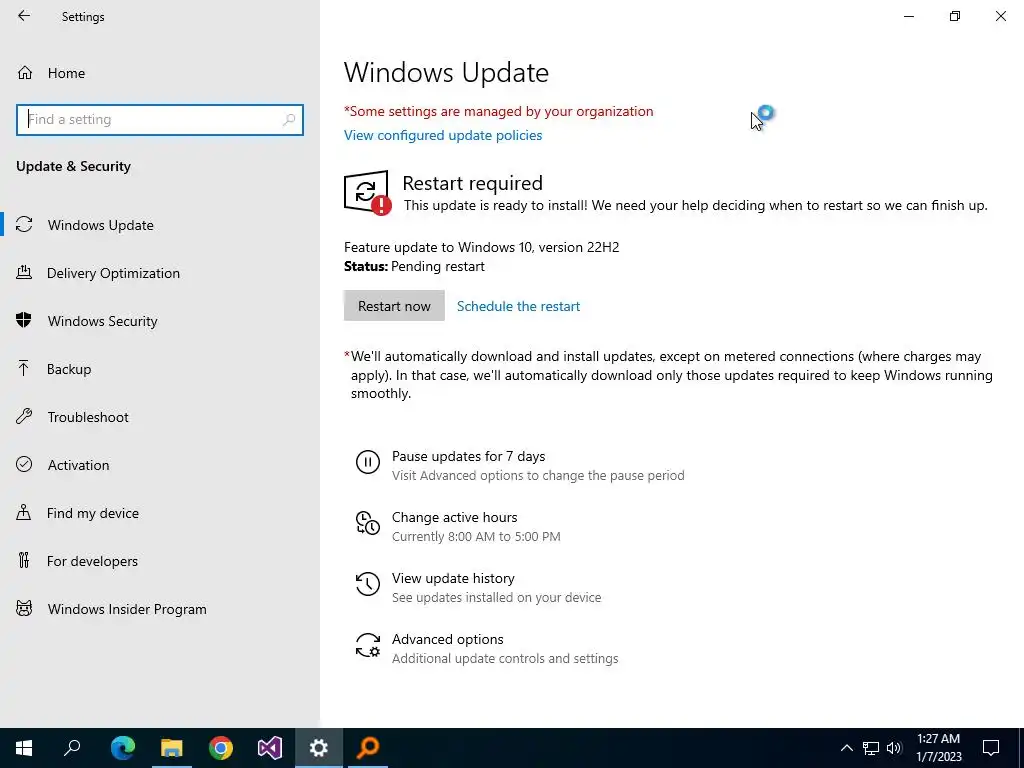Launch Microsoft Edge from taskbar
Screen dimensions: 1024x768
[123, 748]
